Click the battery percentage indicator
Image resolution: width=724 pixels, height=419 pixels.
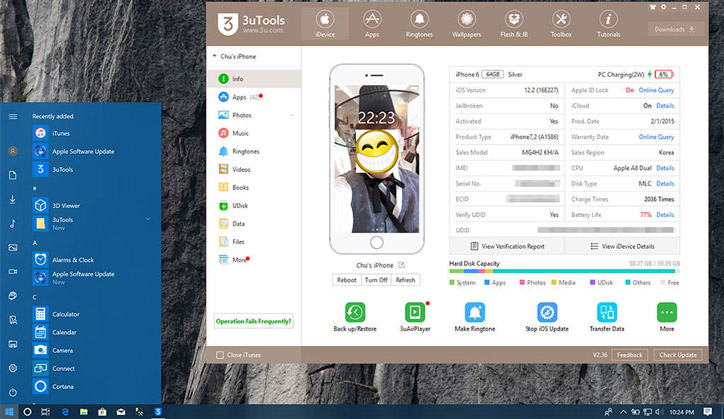point(664,74)
